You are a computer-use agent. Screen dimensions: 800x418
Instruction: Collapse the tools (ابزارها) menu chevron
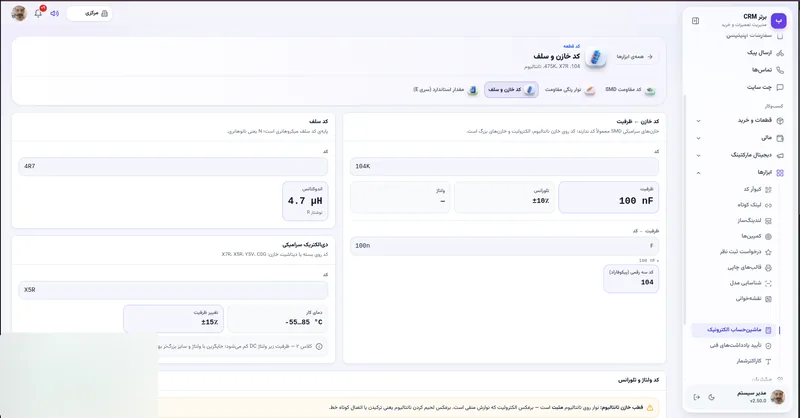pyautogui.click(x=698, y=173)
